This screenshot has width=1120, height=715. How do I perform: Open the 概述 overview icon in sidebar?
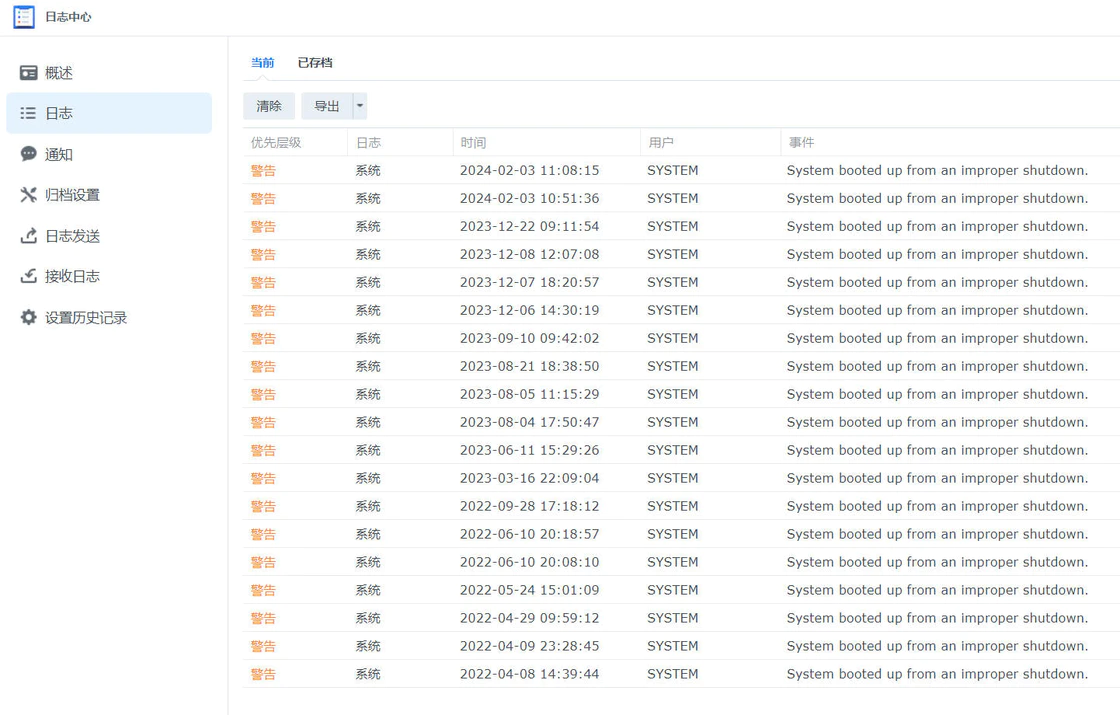(29, 73)
